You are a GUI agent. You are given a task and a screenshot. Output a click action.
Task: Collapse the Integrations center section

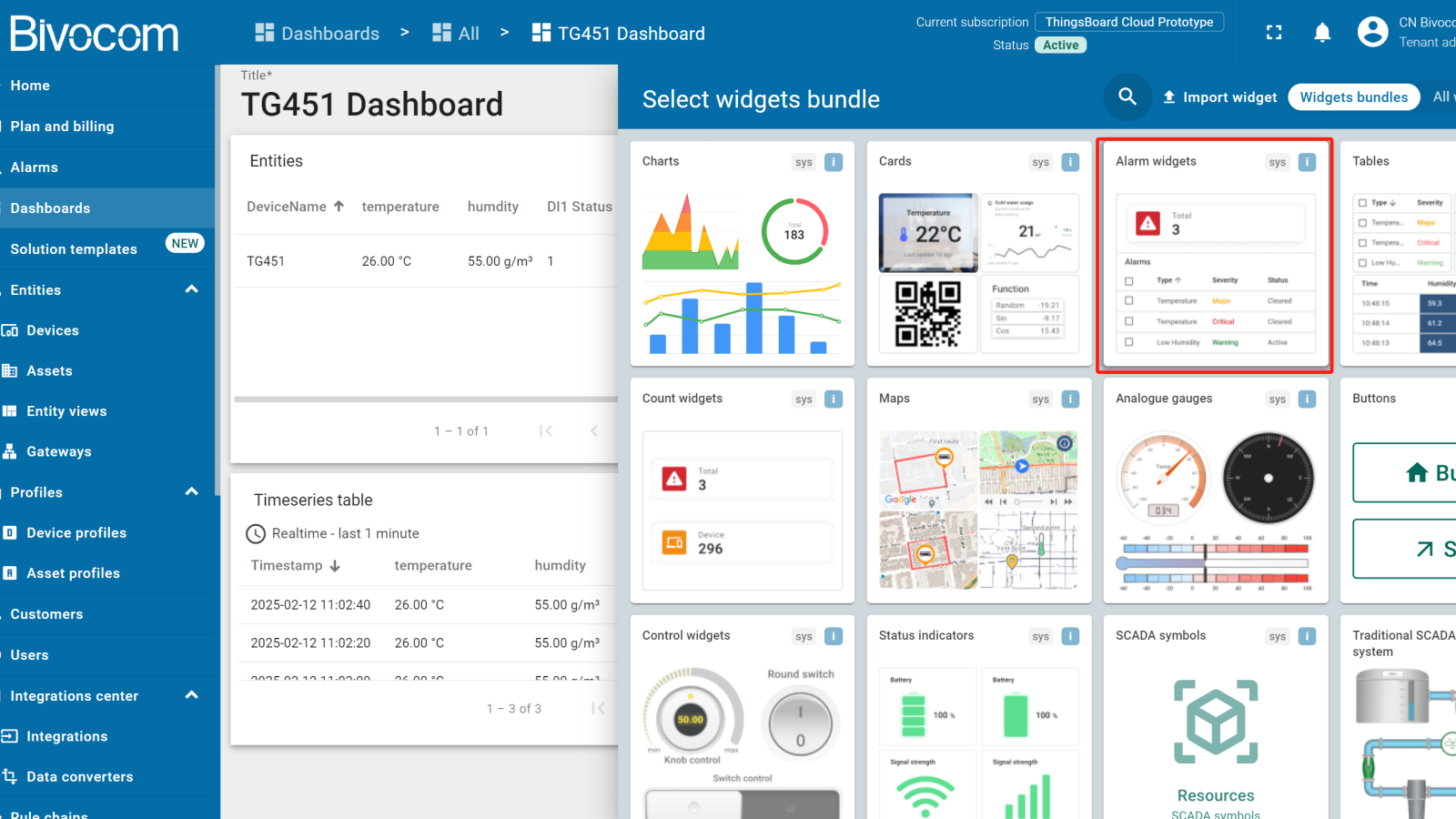tap(191, 695)
